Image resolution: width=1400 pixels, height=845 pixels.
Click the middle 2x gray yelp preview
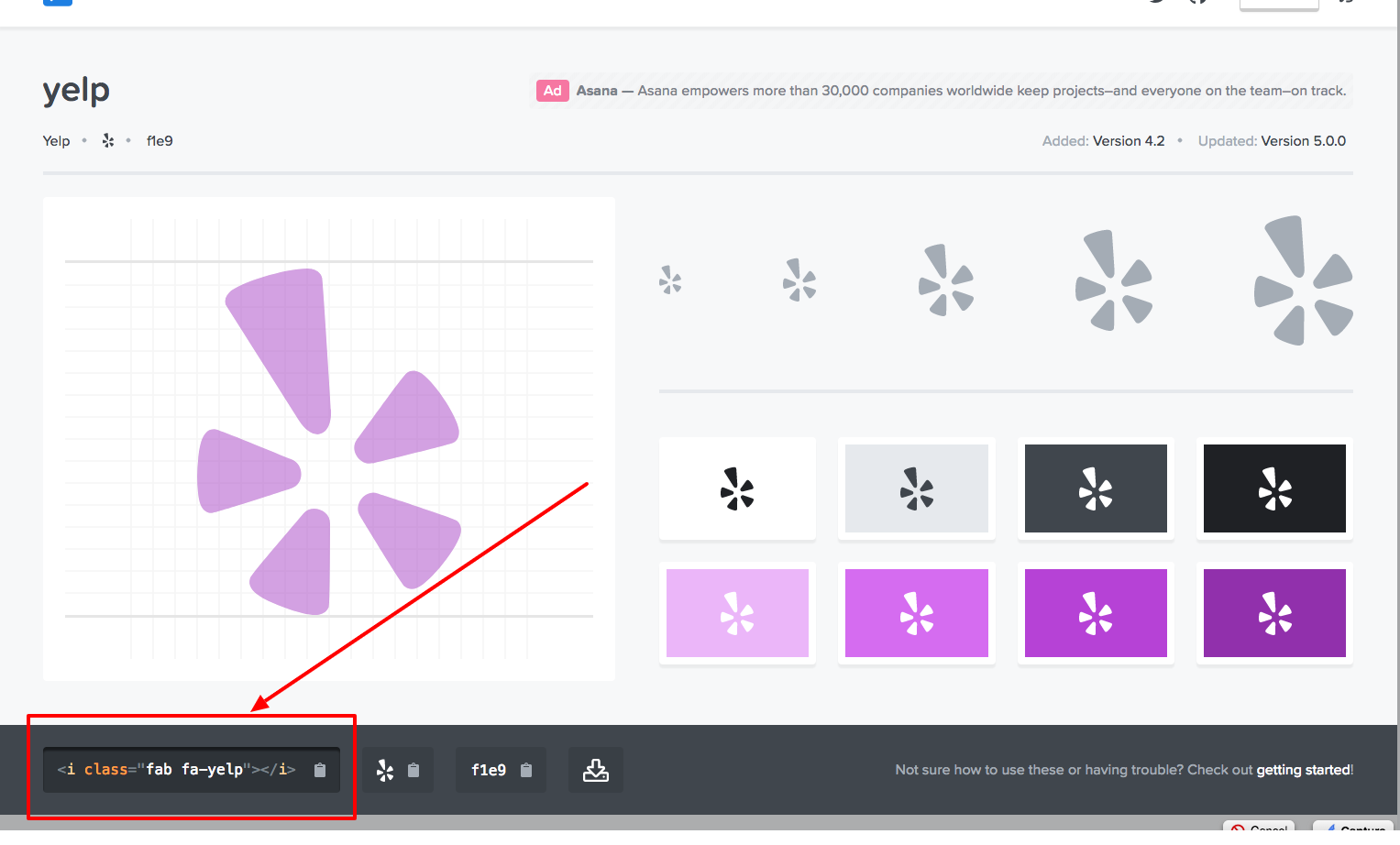click(944, 280)
